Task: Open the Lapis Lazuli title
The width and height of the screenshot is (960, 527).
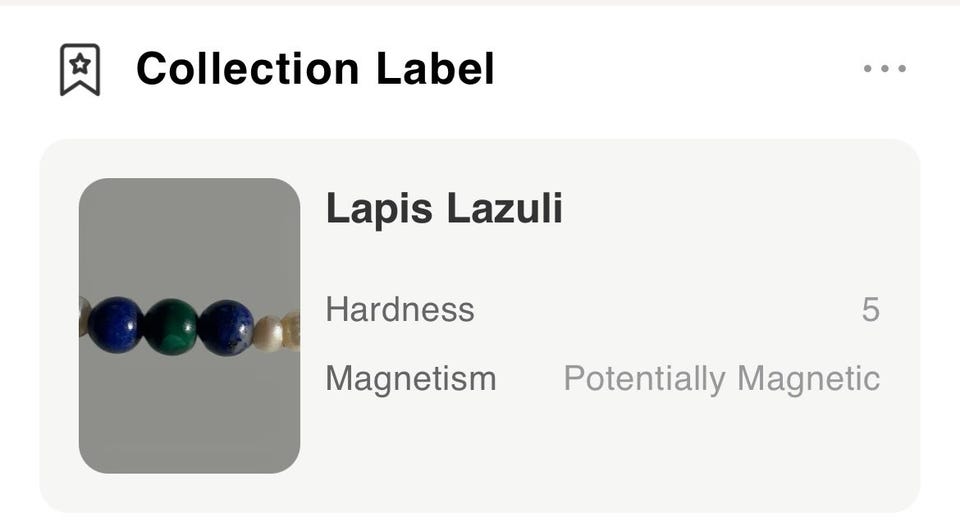Action: [x=444, y=208]
